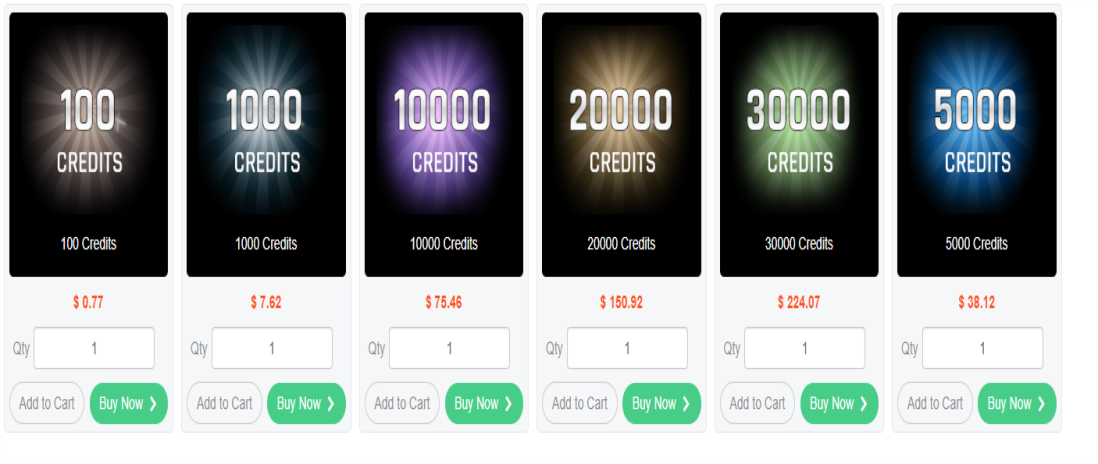Select the blue 5000 Credits card image
This screenshot has width=1098, height=464.
tap(977, 145)
